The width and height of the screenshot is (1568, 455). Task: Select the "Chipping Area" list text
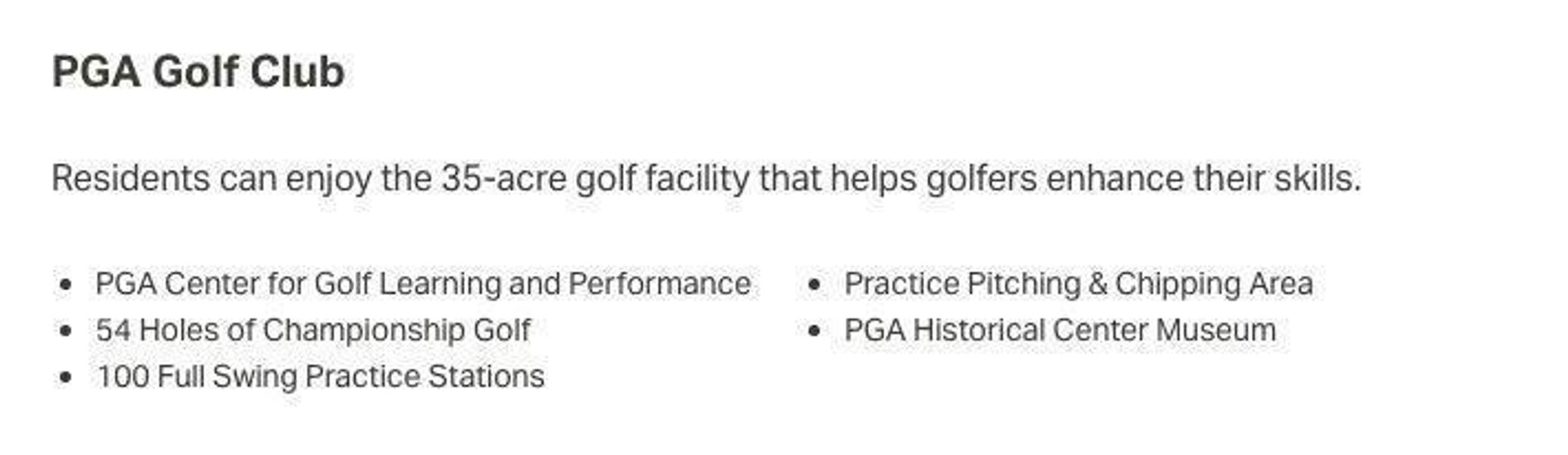(x=1214, y=284)
